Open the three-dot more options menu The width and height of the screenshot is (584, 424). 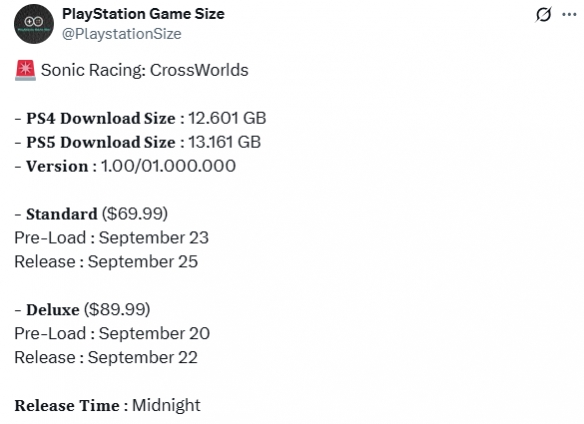point(569,15)
